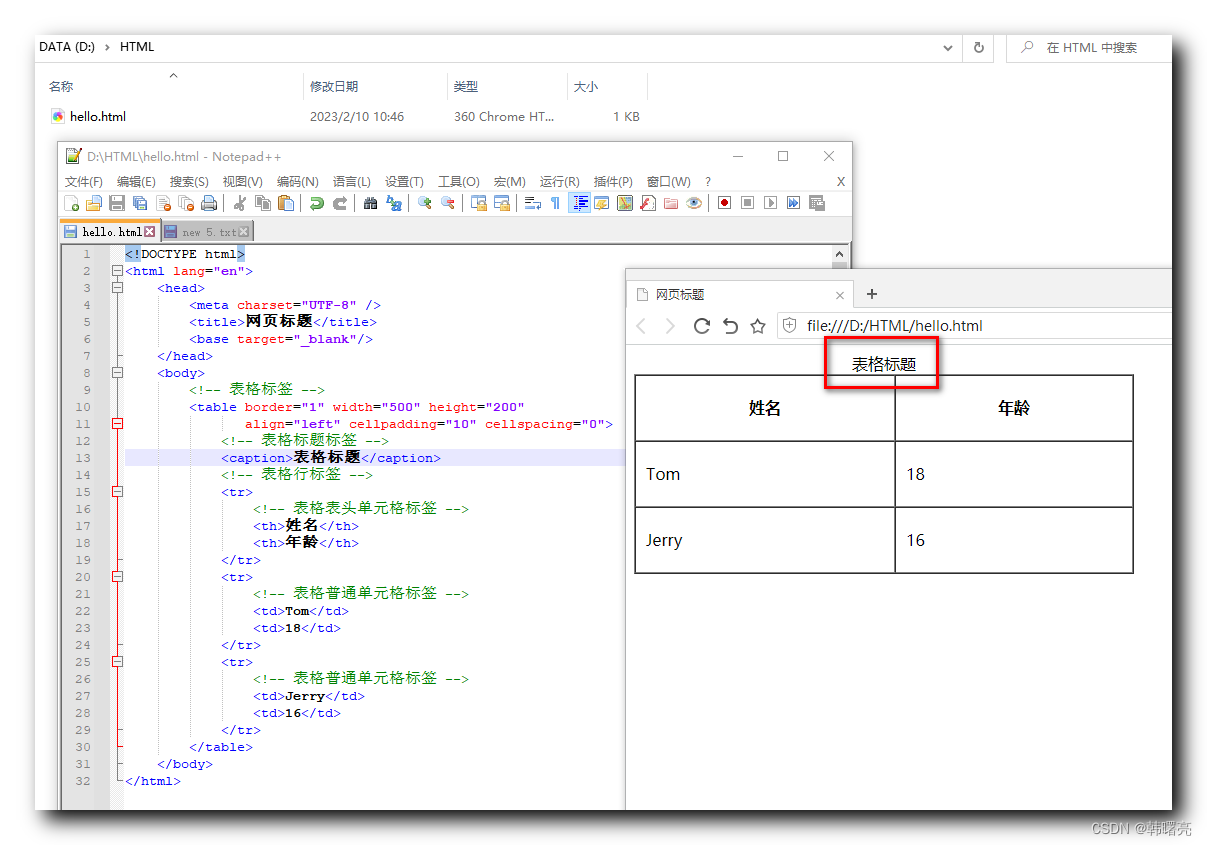Open hello.html from the file list
The height and width of the screenshot is (845, 1207).
97,116
